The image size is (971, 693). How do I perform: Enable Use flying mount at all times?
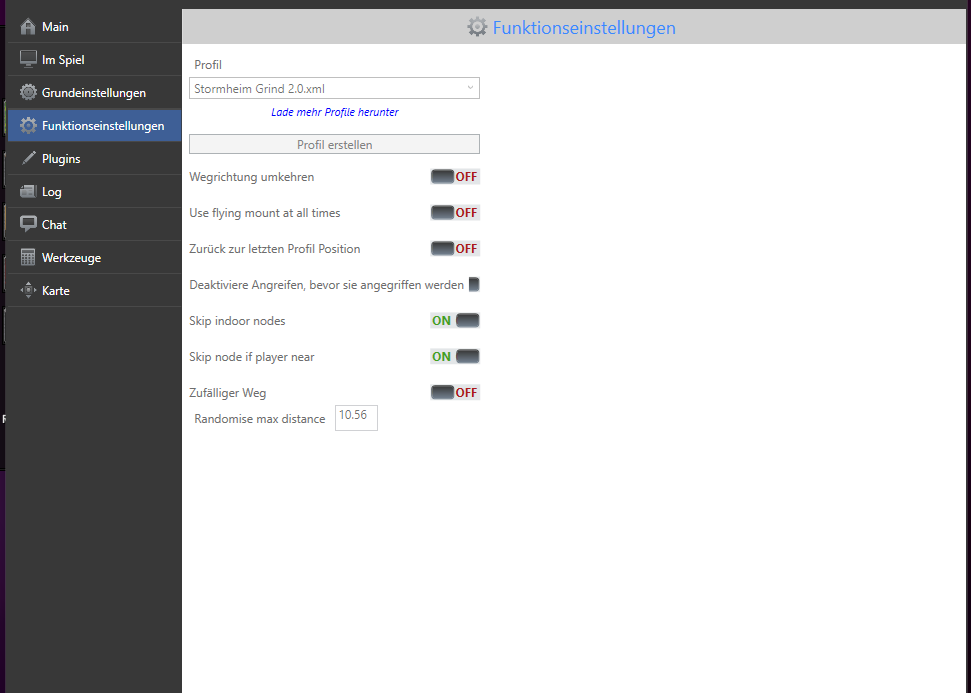pos(455,213)
